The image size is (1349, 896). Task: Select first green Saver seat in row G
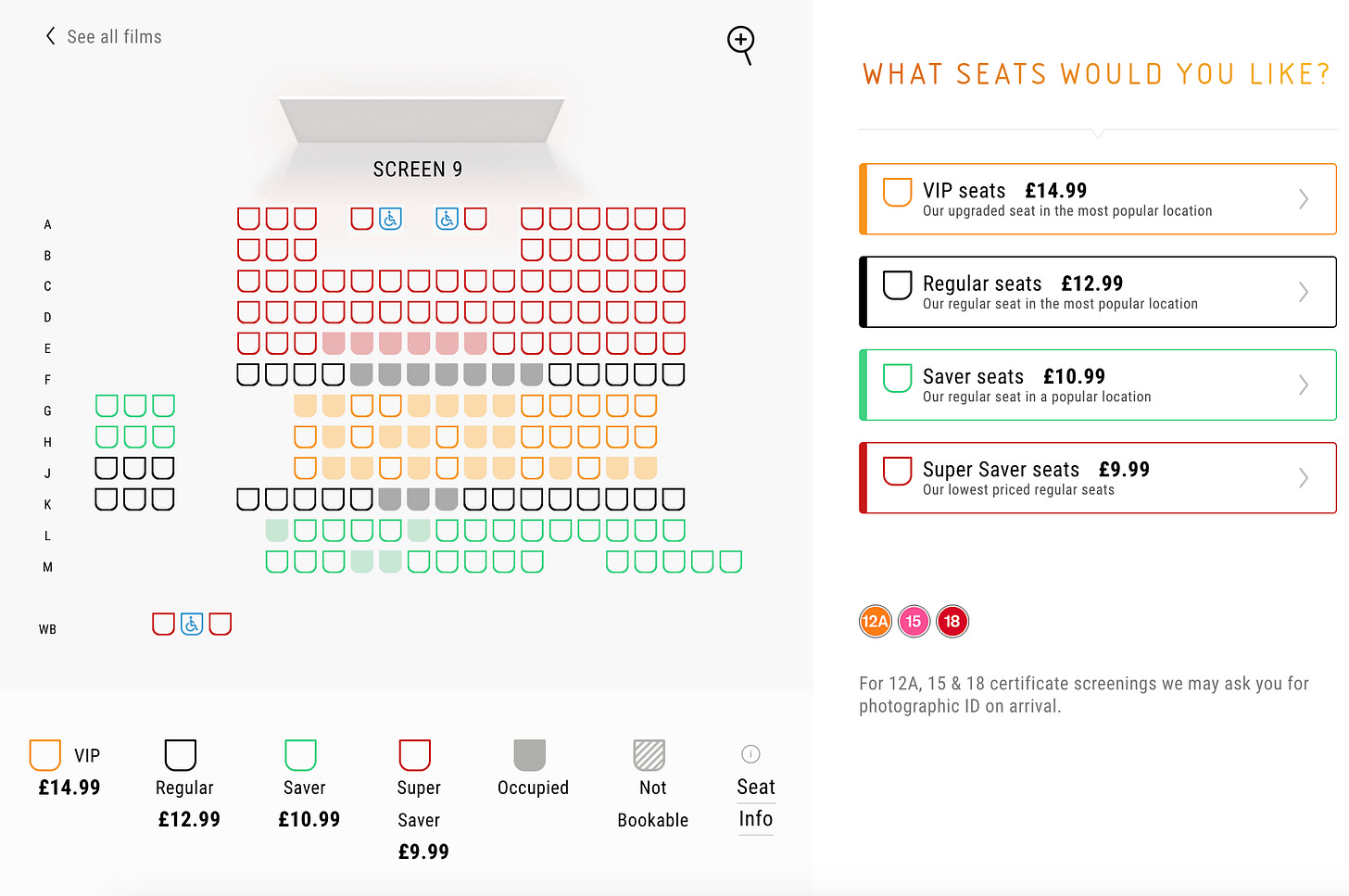point(107,406)
